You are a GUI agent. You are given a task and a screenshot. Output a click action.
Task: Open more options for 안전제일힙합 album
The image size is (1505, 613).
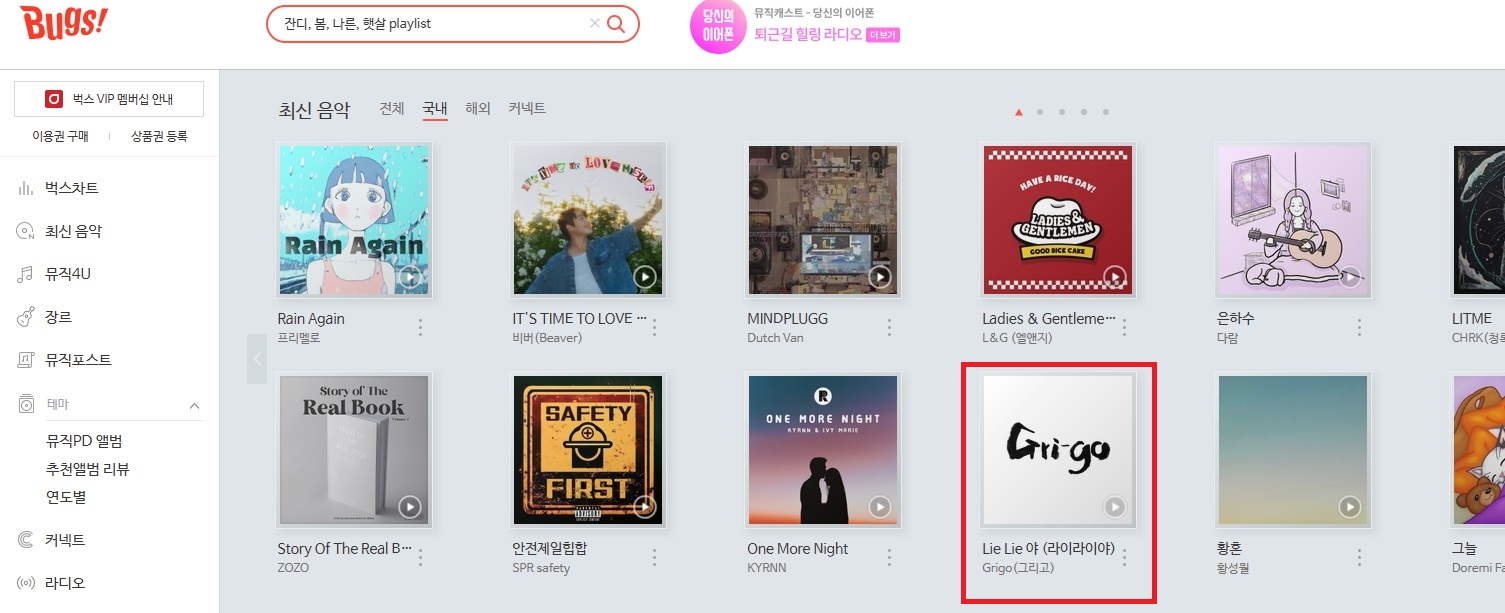point(655,557)
